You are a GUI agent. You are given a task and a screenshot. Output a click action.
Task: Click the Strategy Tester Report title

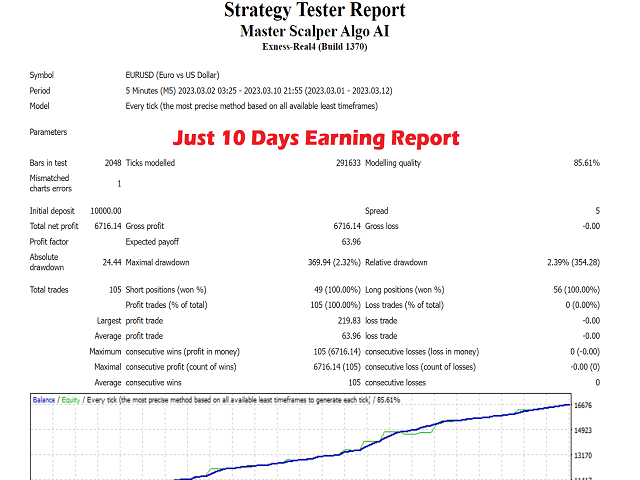coord(315,10)
